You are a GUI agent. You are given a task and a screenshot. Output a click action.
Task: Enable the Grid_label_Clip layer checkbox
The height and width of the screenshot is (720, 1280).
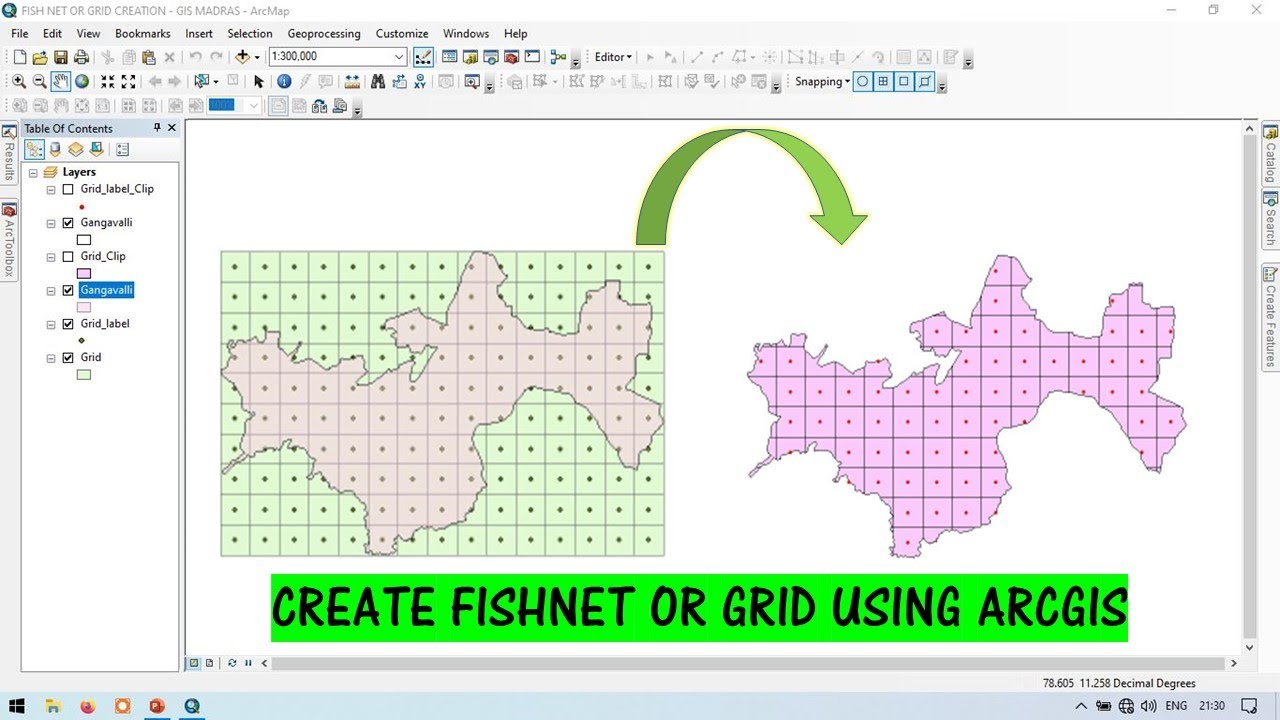[x=68, y=189]
